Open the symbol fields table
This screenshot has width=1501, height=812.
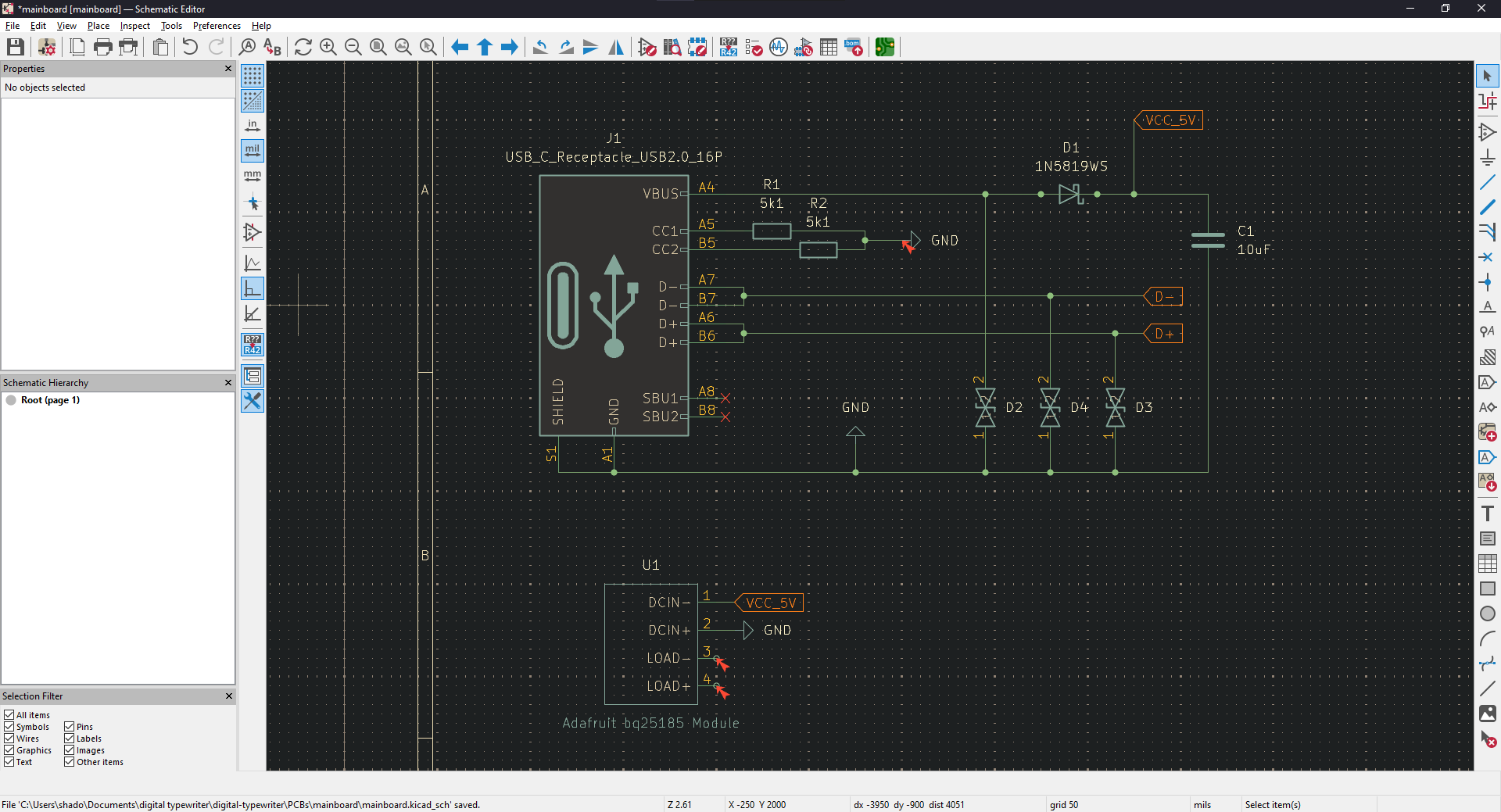pyautogui.click(x=829, y=48)
